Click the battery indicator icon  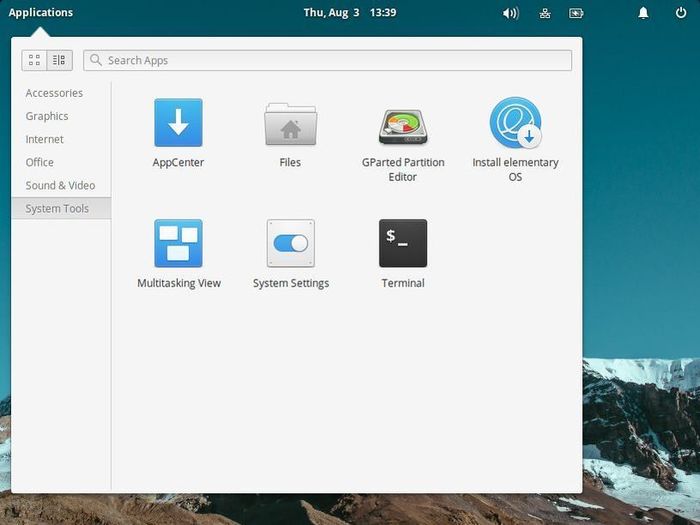(x=576, y=13)
